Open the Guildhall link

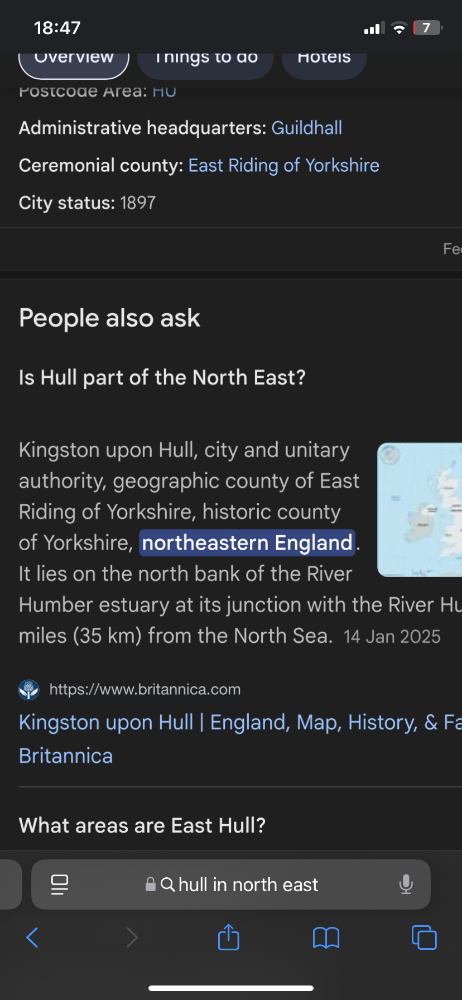[307, 128]
